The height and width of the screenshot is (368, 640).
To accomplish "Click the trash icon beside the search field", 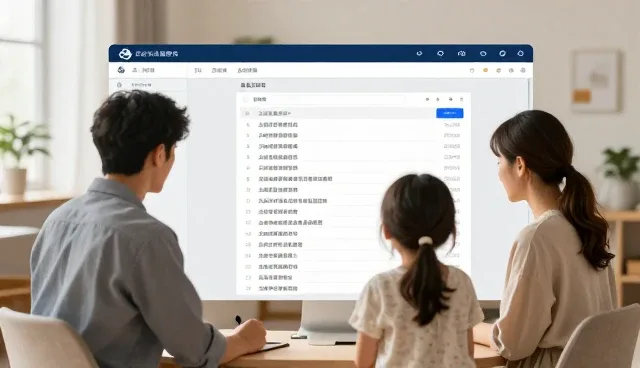I will 462,99.
